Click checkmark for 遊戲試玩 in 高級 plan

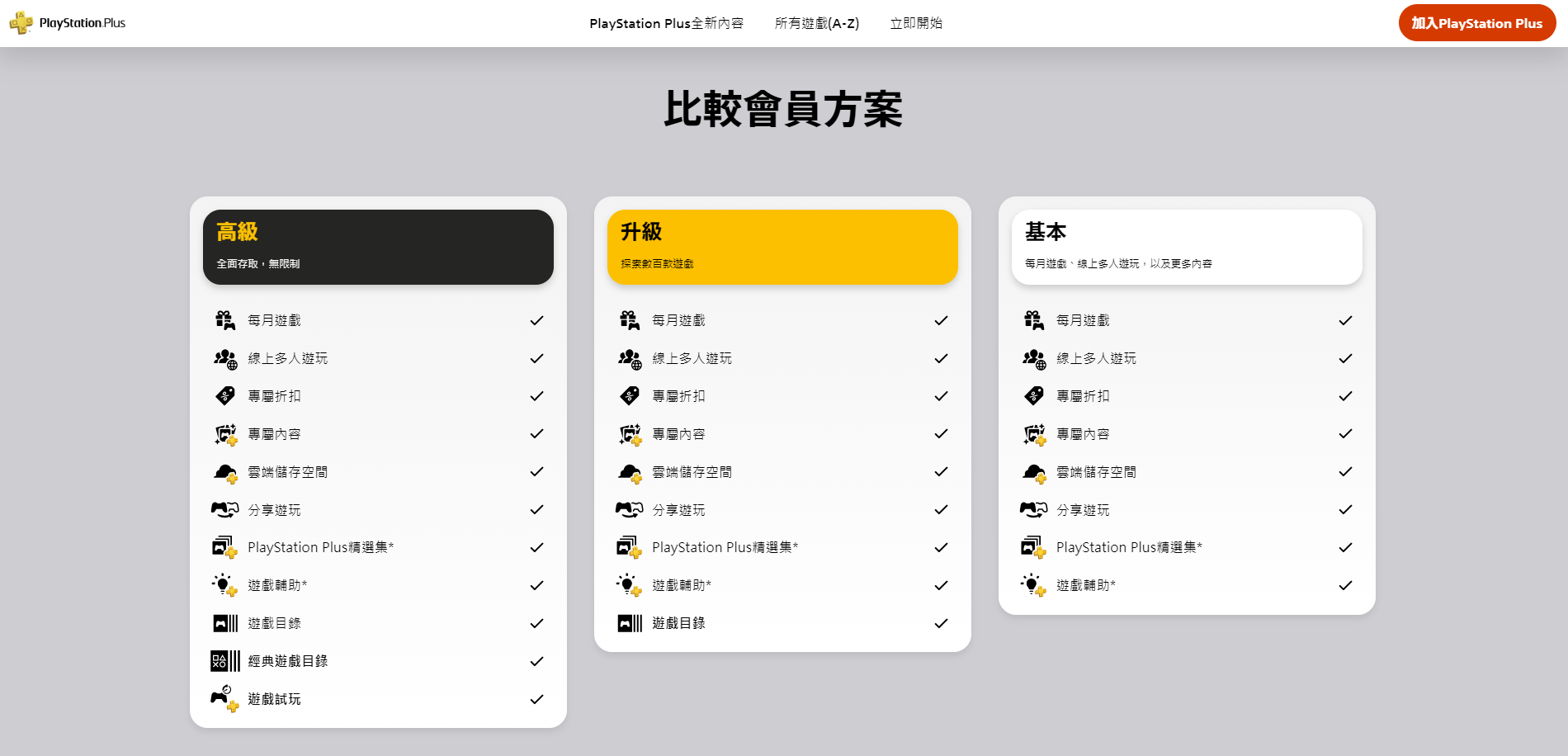(x=536, y=699)
